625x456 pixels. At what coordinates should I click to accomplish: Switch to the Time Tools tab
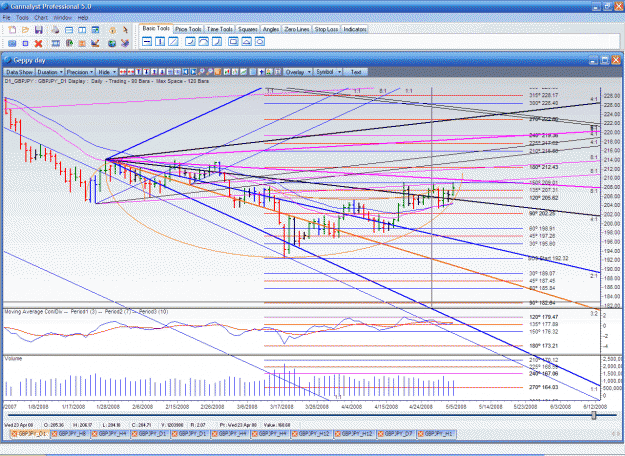point(220,29)
